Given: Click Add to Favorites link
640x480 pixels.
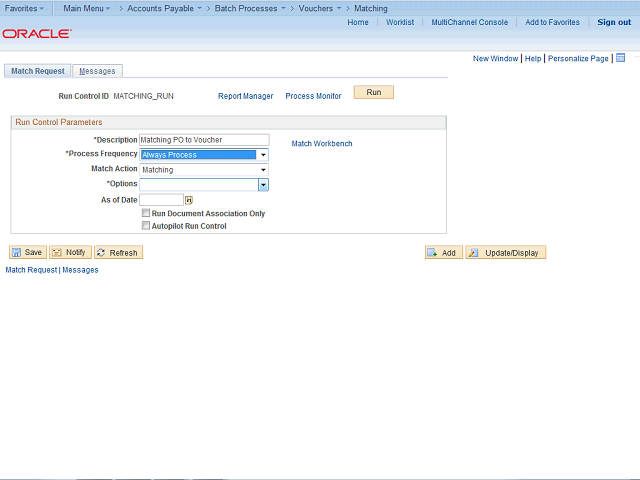Looking at the screenshot, I should (x=552, y=22).
